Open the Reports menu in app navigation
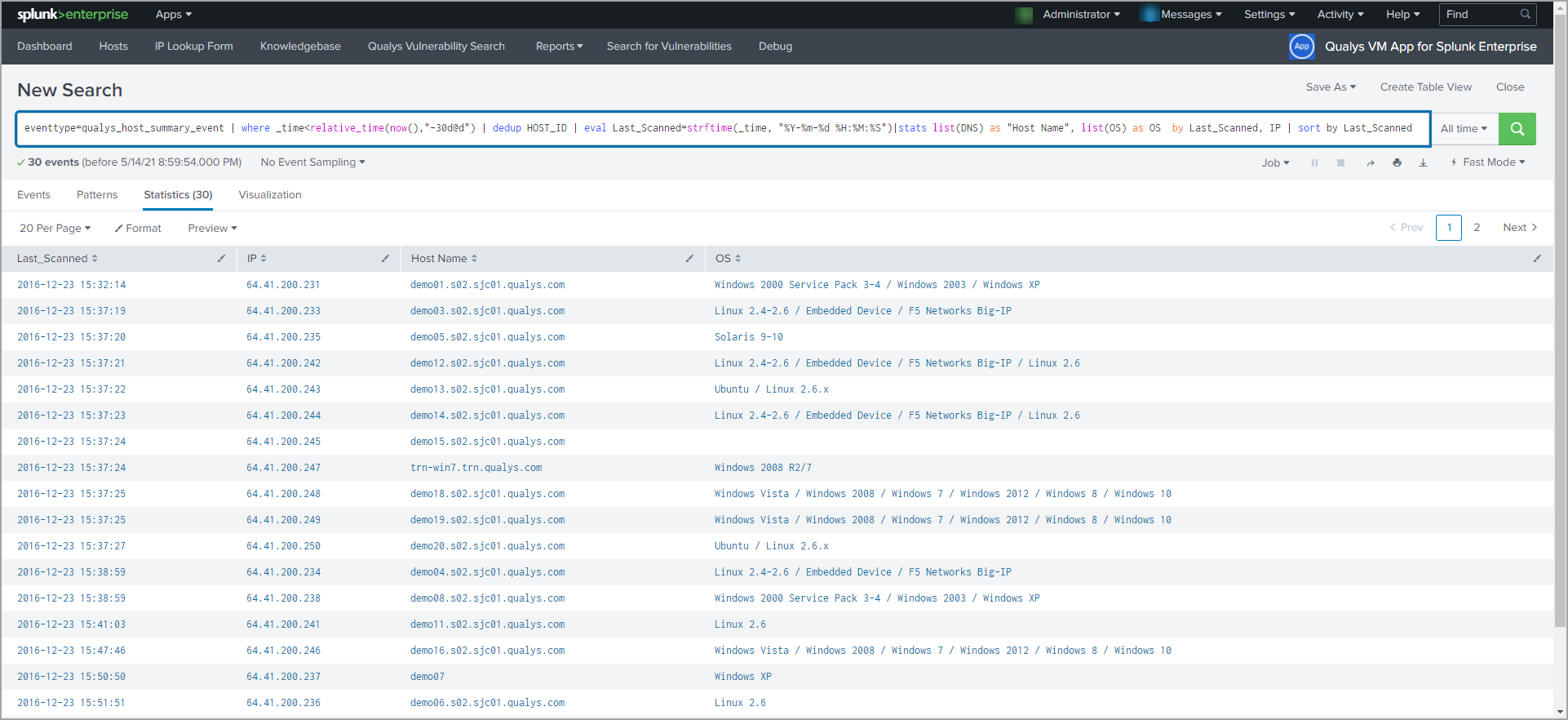The image size is (1568, 720). point(559,47)
